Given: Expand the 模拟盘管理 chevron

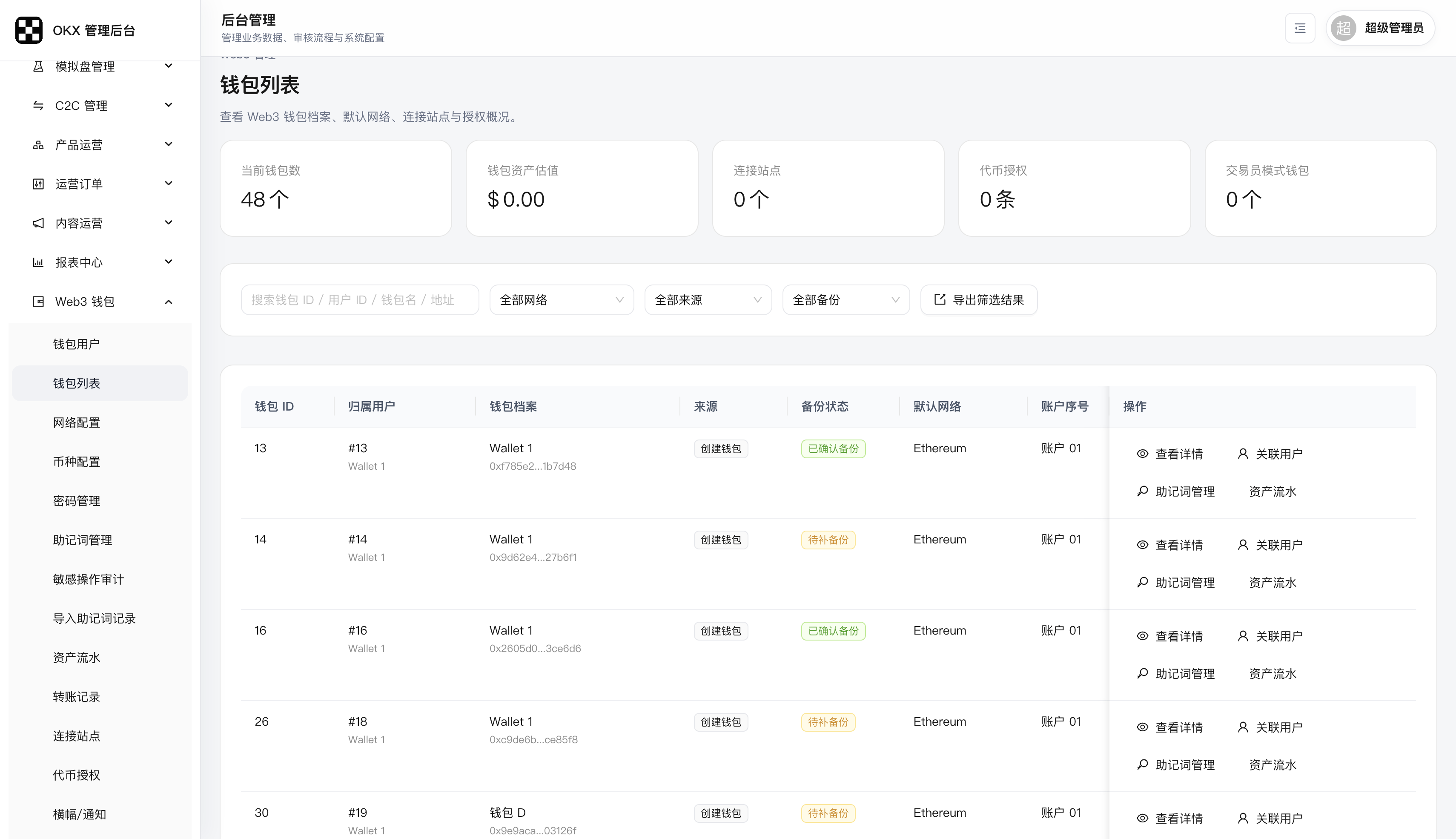Looking at the screenshot, I should 169,66.
